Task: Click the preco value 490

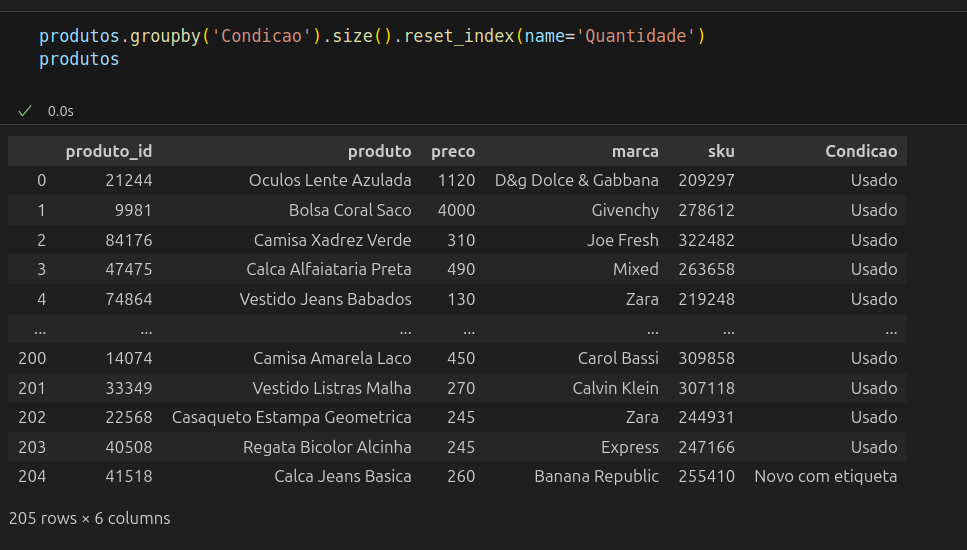Action: click(461, 269)
